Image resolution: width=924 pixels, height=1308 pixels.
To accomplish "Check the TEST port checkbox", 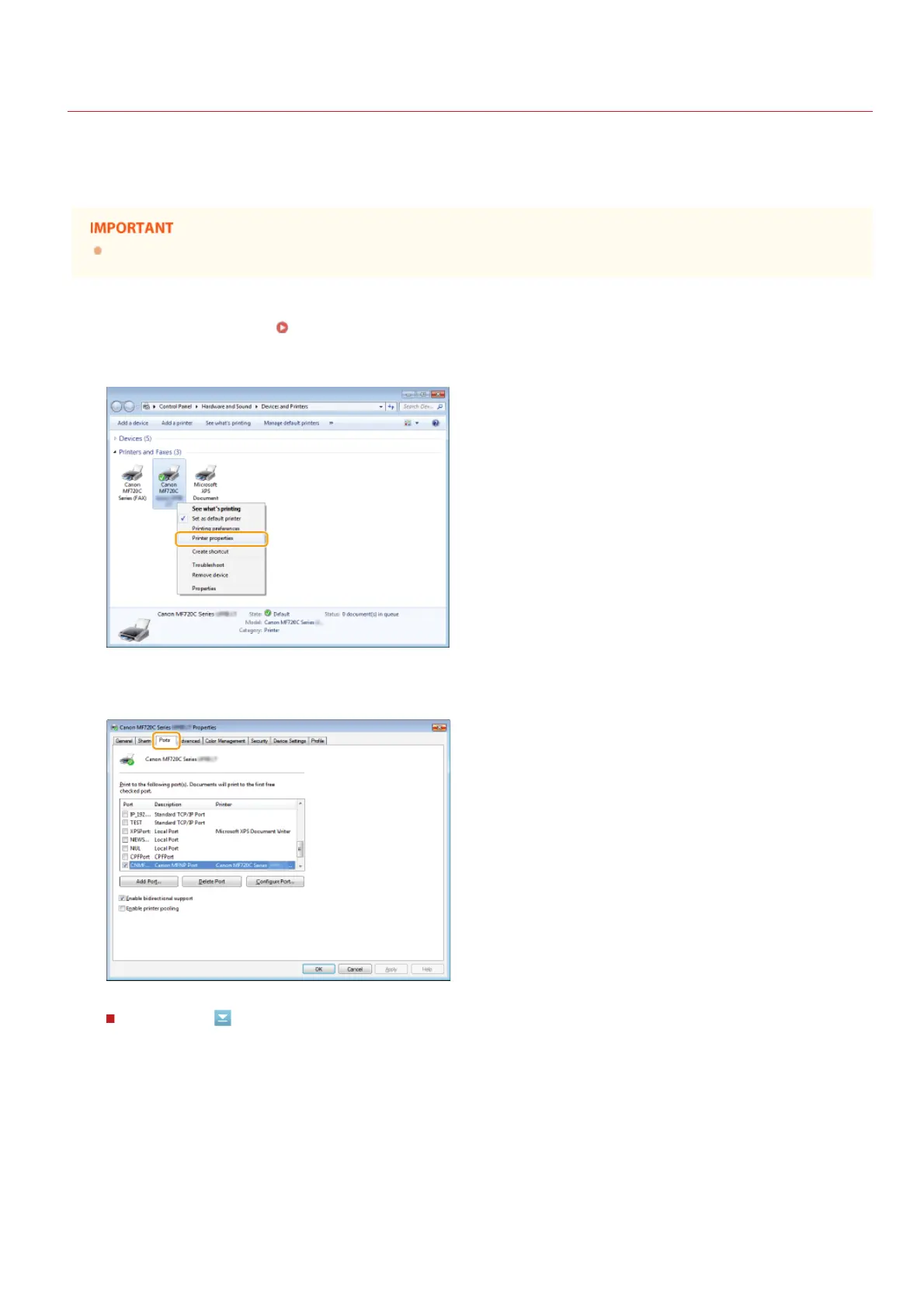I will click(125, 823).
